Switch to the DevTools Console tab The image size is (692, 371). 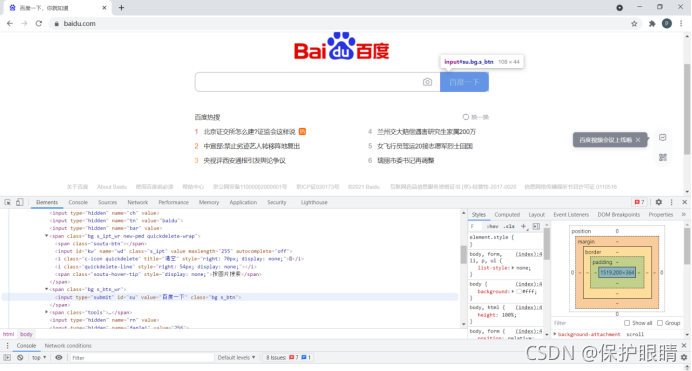(78, 202)
